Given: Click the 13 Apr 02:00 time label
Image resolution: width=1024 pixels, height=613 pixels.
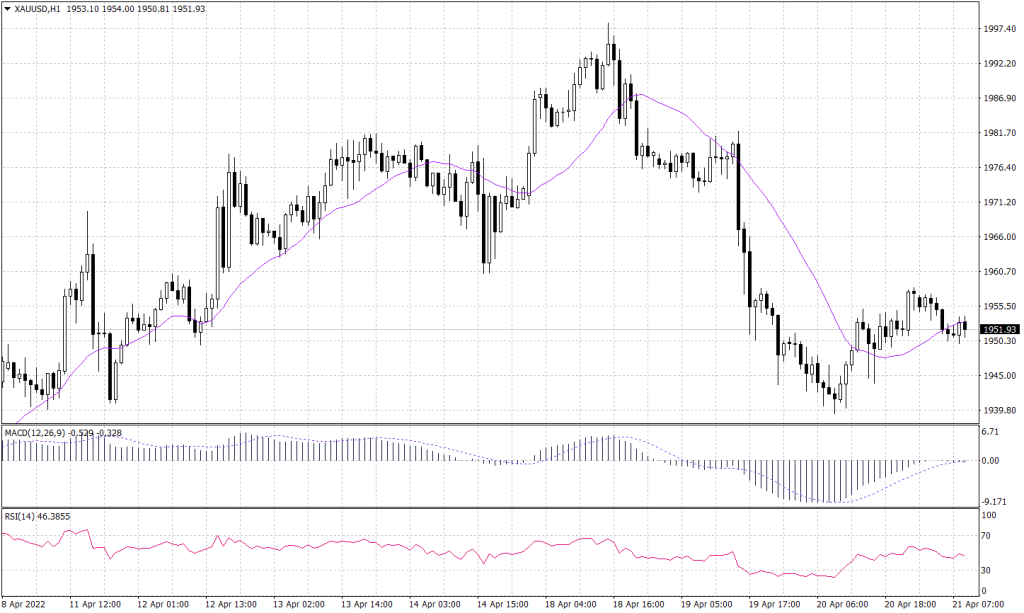Looking at the screenshot, I should click(300, 605).
